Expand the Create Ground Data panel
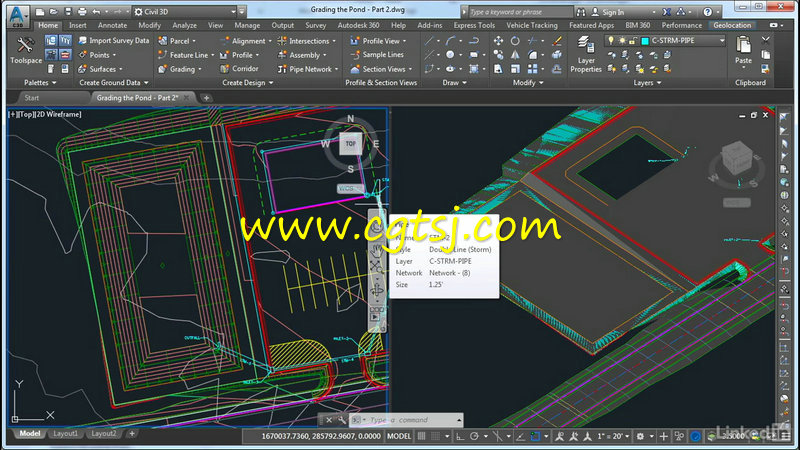This screenshot has width=800, height=450. 113,82
